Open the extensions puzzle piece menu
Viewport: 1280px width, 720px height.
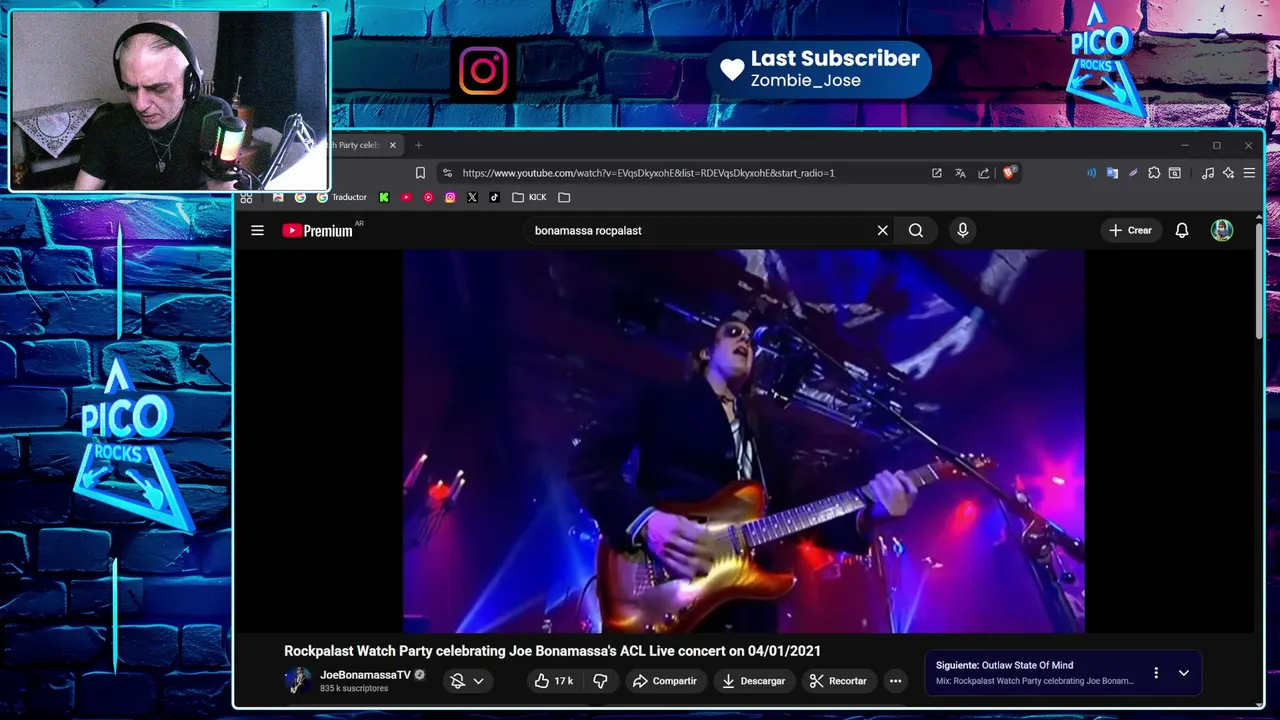(x=1154, y=173)
